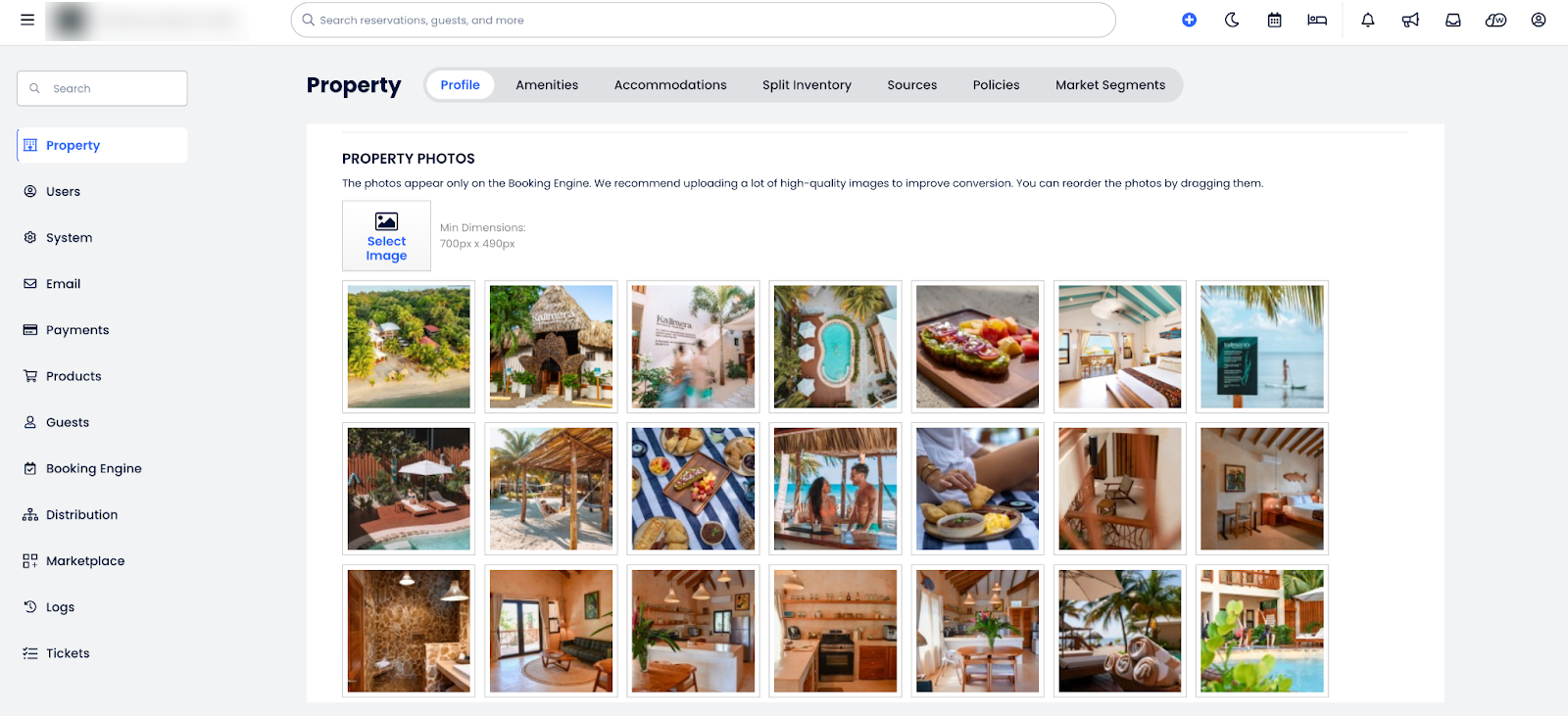Open Marketplace sidebar item

[x=85, y=561]
